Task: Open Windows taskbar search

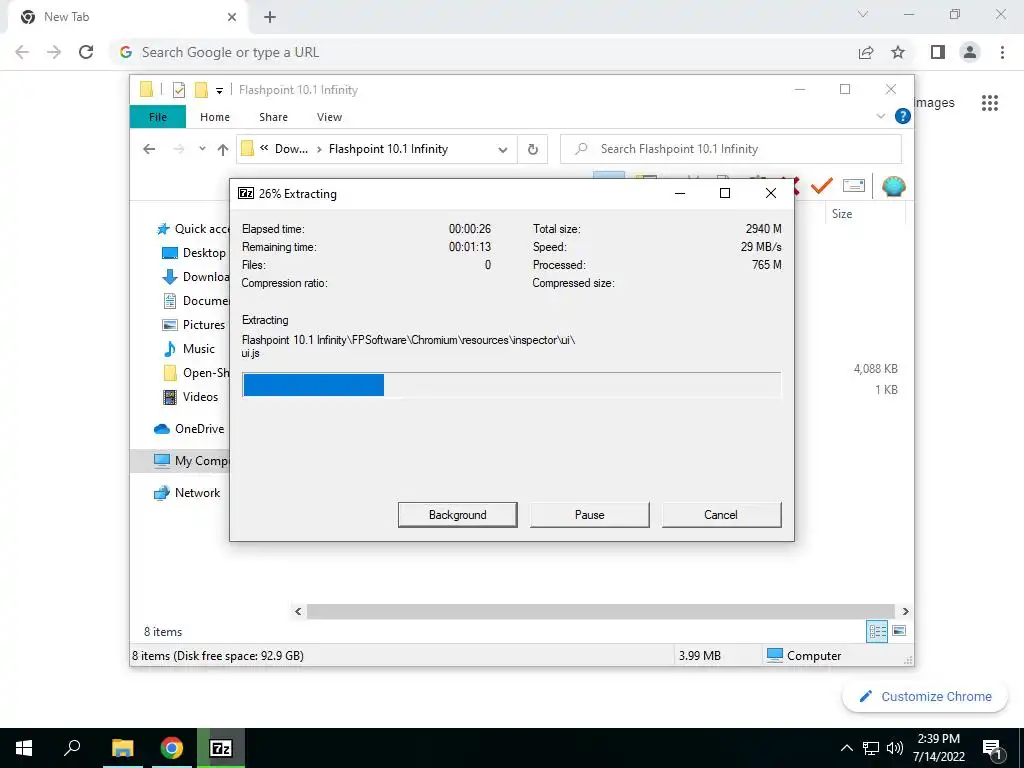Action: coord(72,748)
